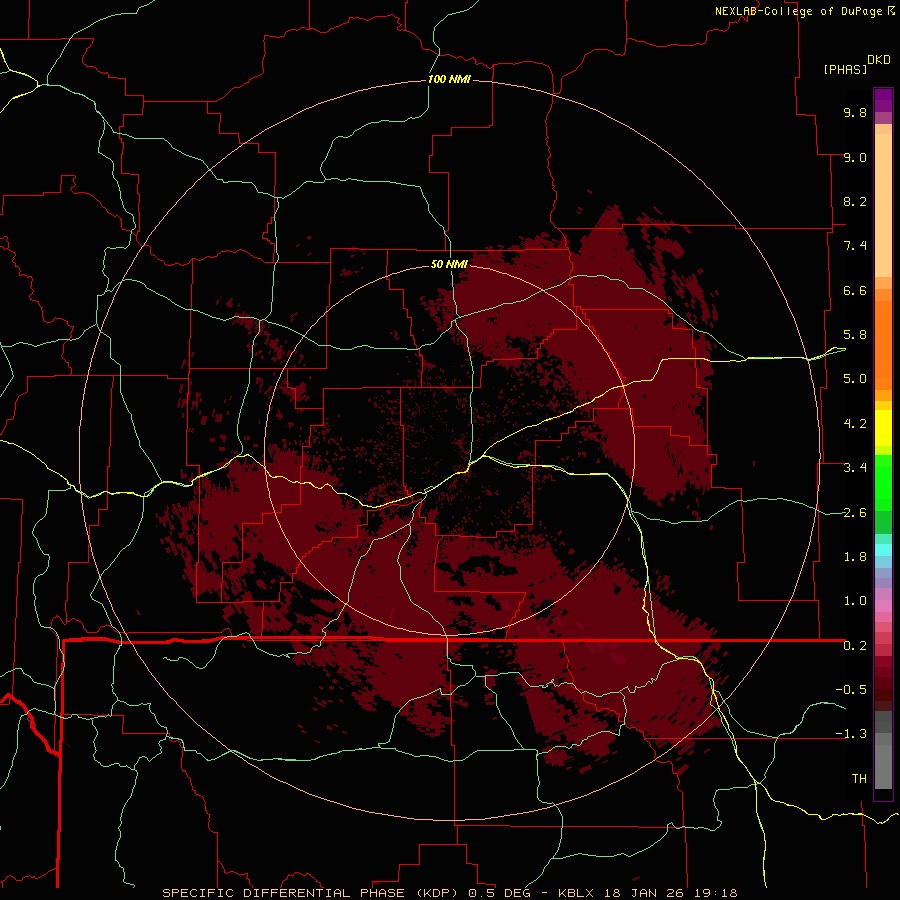Click the 0.2 value on the color scale
900x900 pixels.
click(855, 646)
